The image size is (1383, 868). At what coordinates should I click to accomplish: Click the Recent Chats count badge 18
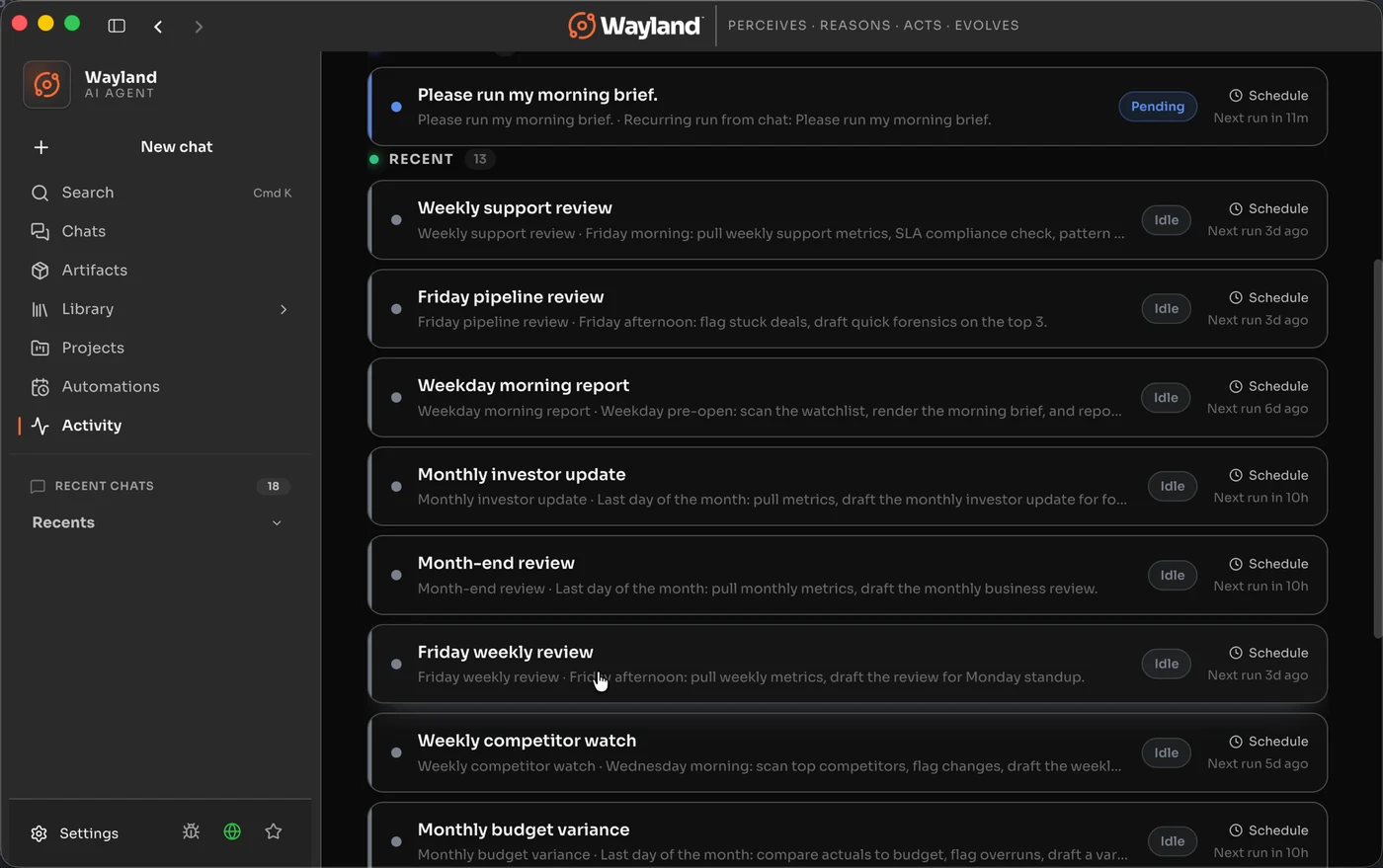point(274,486)
